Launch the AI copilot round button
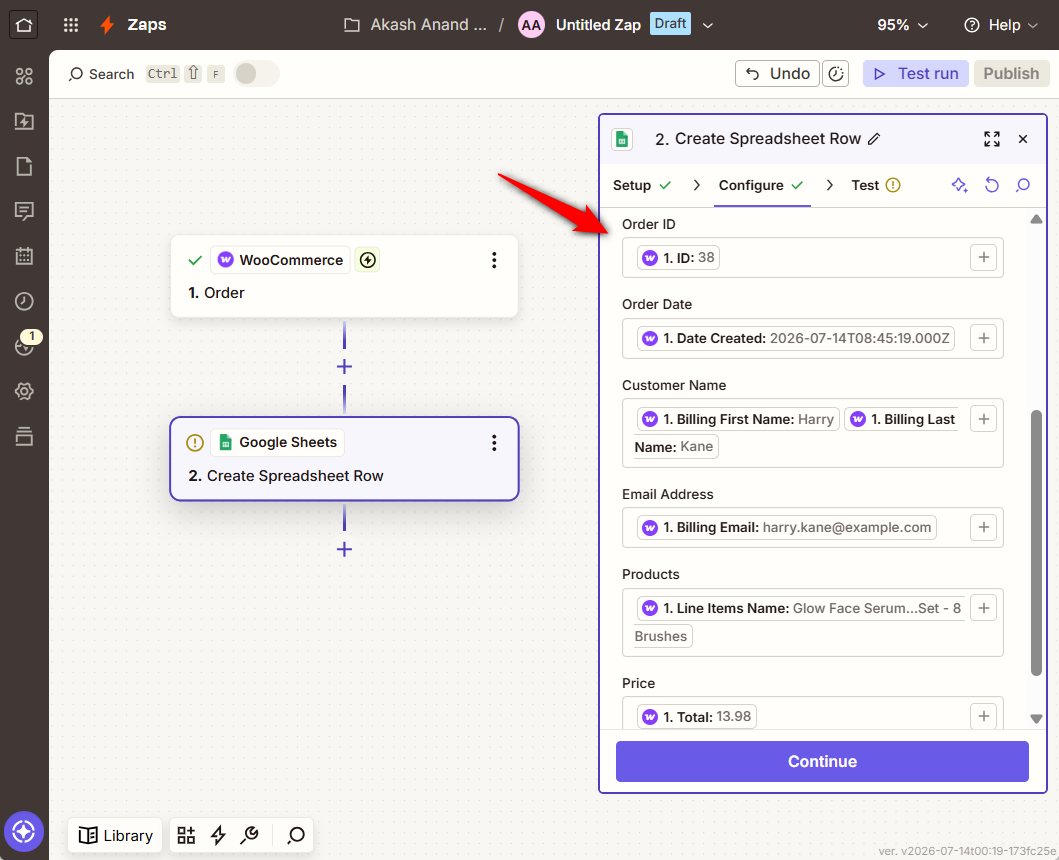Viewport: 1059px width, 860px height. coord(24,831)
